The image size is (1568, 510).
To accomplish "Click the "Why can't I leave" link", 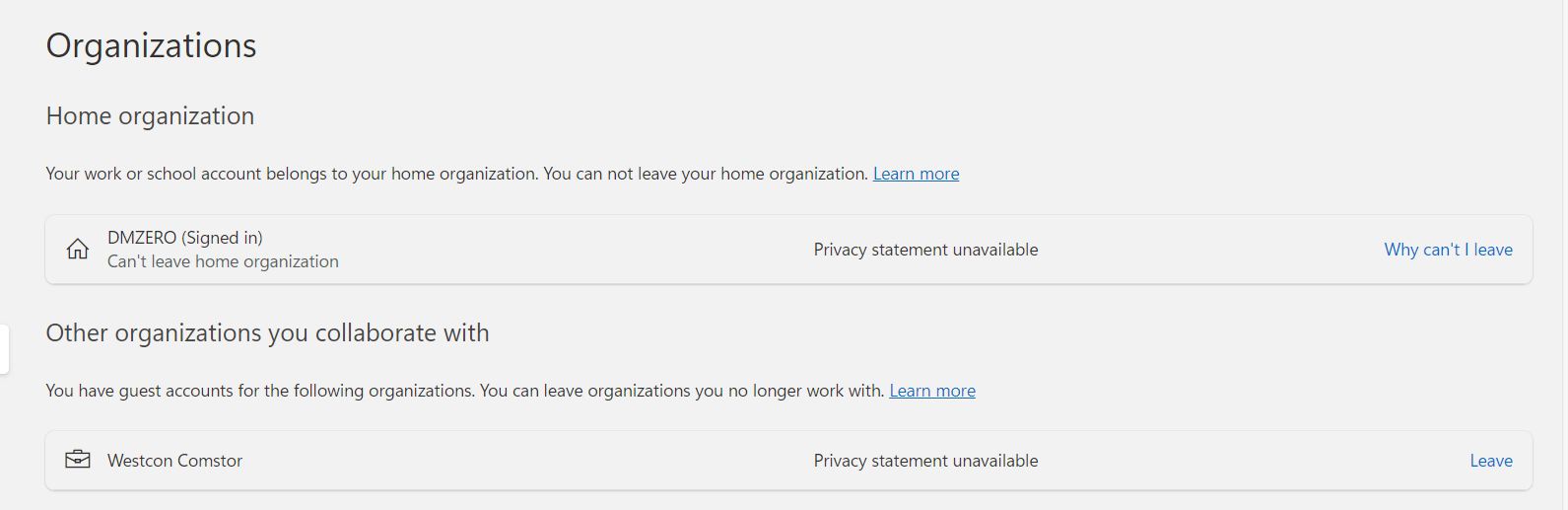I will click(x=1448, y=250).
